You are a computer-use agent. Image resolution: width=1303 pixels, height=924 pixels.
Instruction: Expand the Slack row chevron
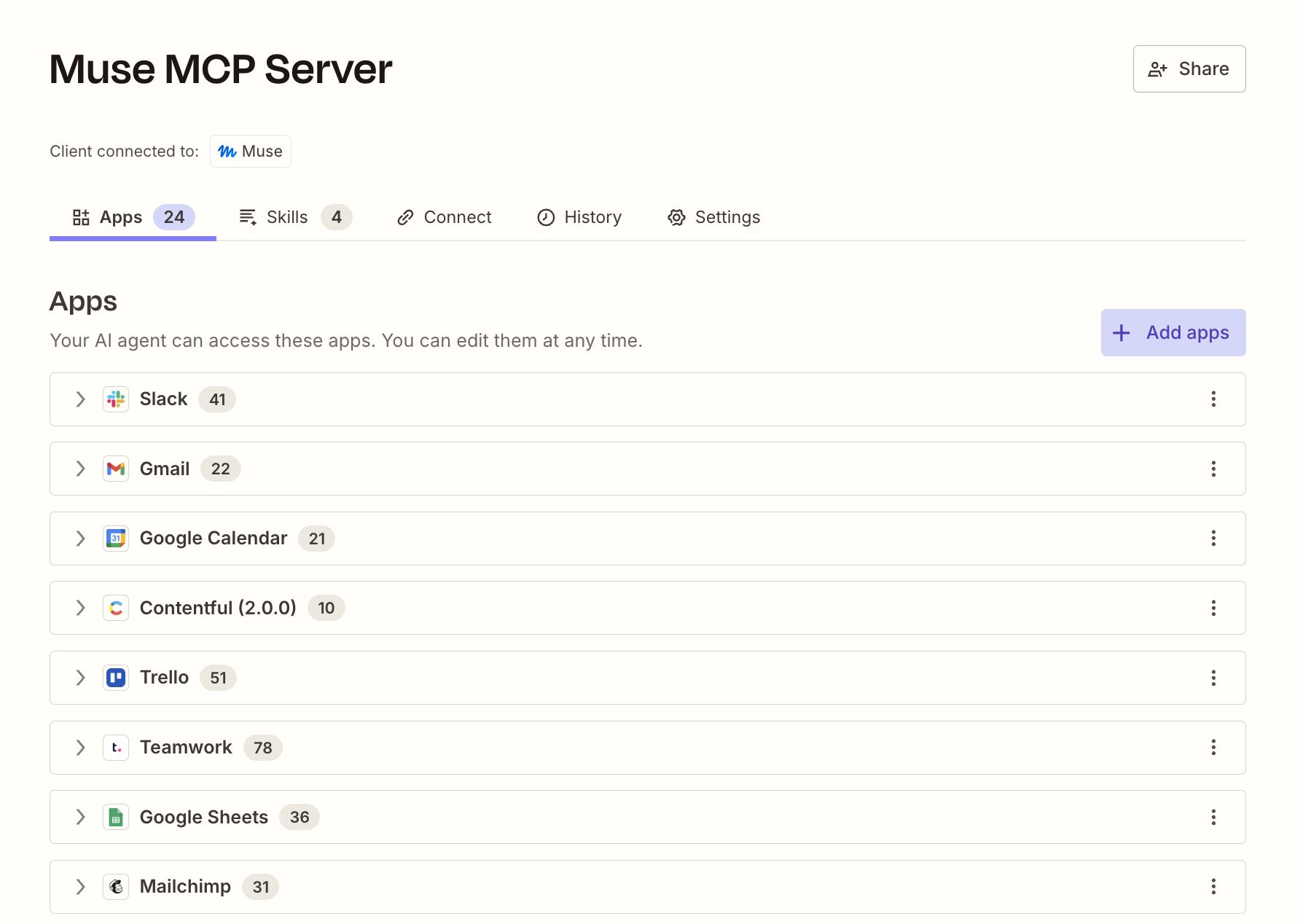pyautogui.click(x=80, y=399)
